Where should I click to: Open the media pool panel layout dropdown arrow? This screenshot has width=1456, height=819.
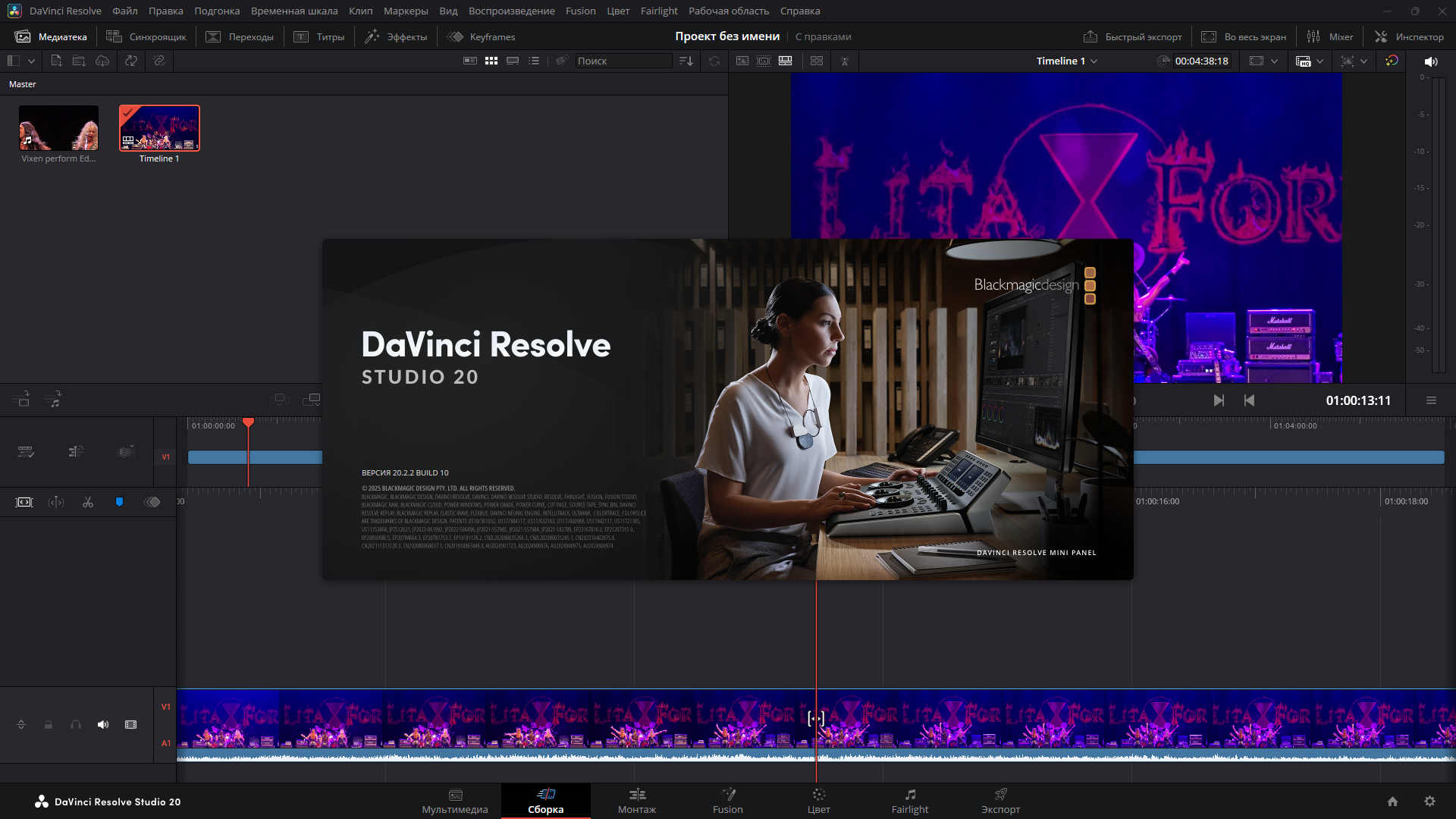tap(31, 61)
